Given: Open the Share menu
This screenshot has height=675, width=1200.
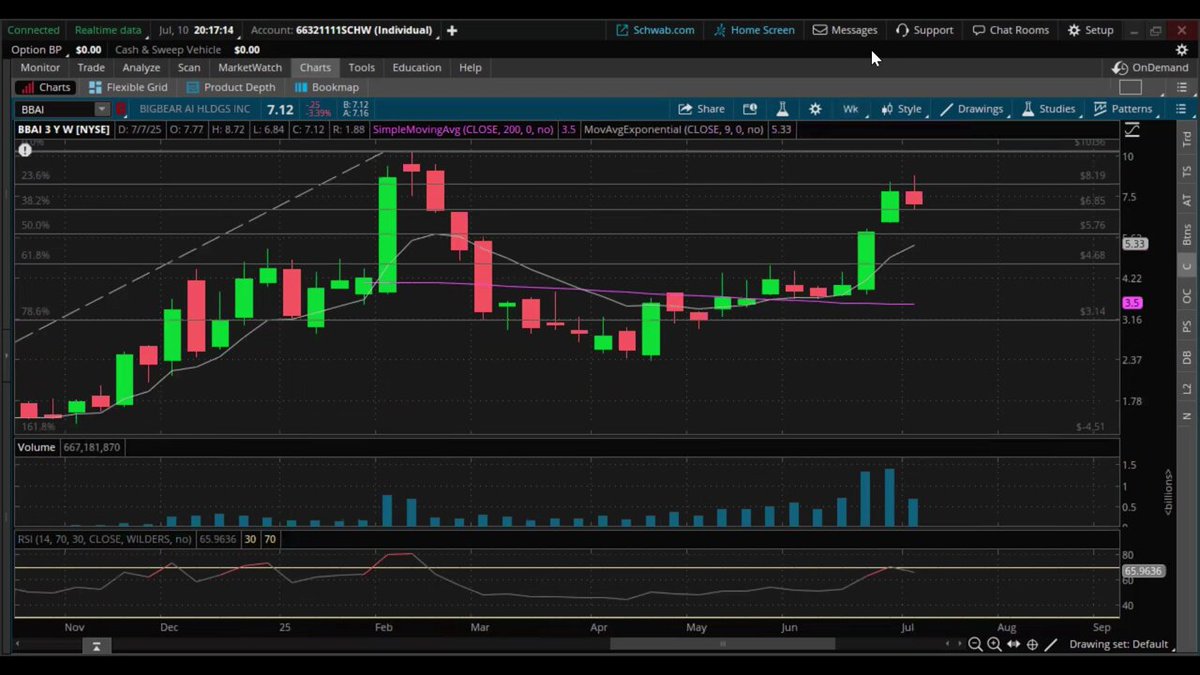Looking at the screenshot, I should (701, 109).
